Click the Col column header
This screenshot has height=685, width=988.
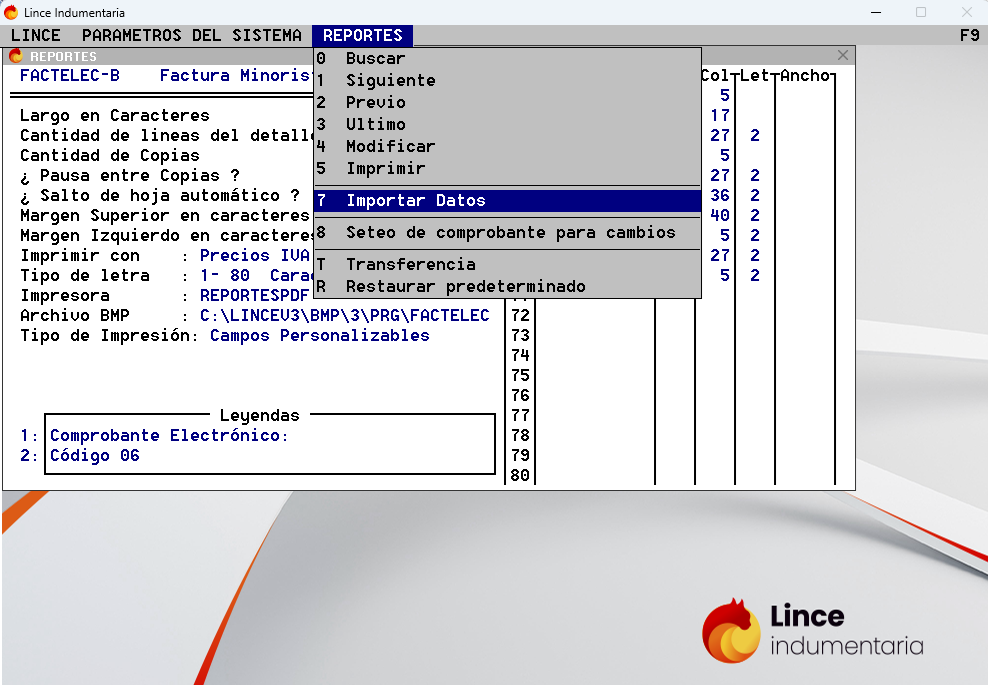click(x=715, y=76)
